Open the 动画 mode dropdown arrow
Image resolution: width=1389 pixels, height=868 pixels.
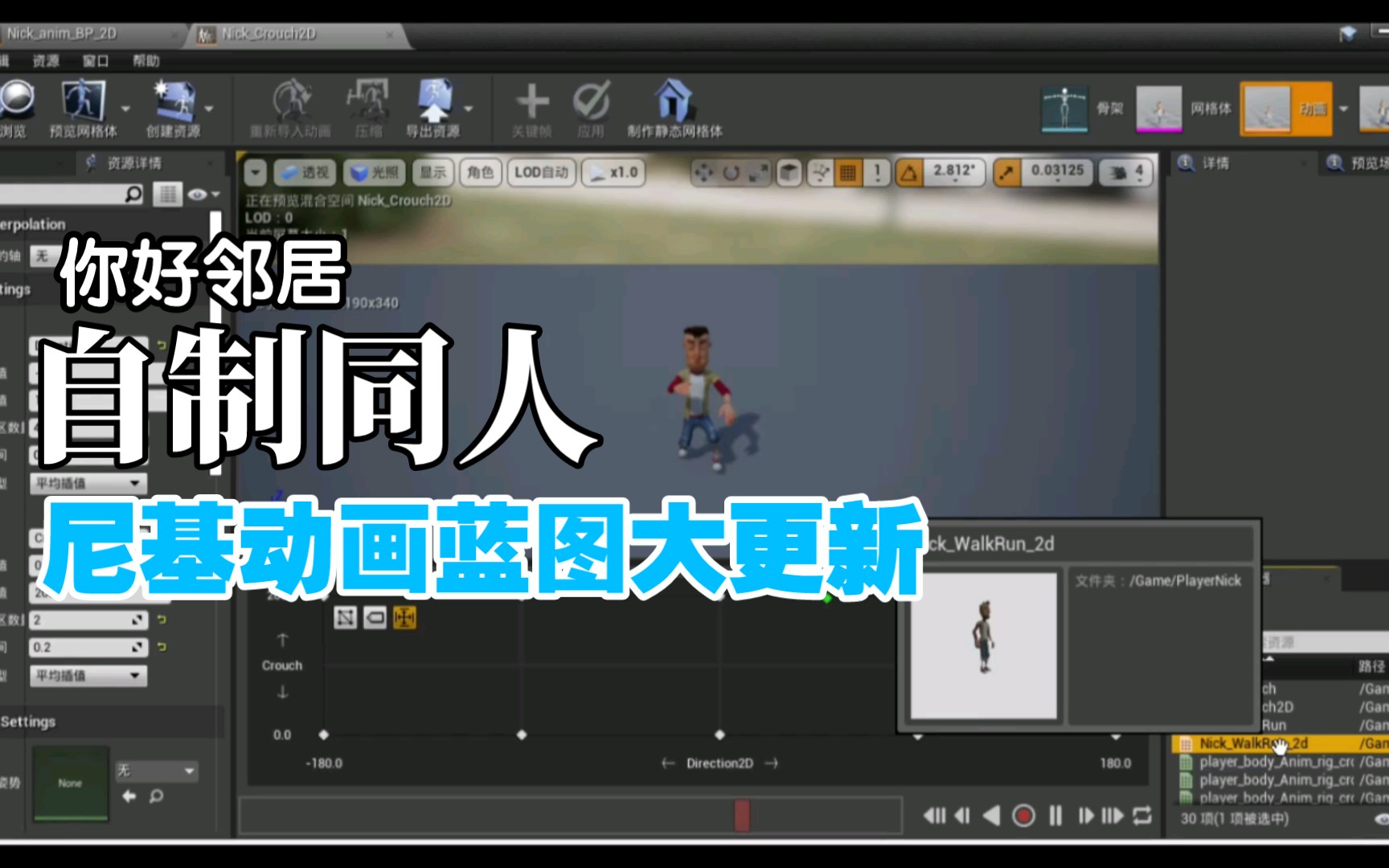tap(1342, 108)
